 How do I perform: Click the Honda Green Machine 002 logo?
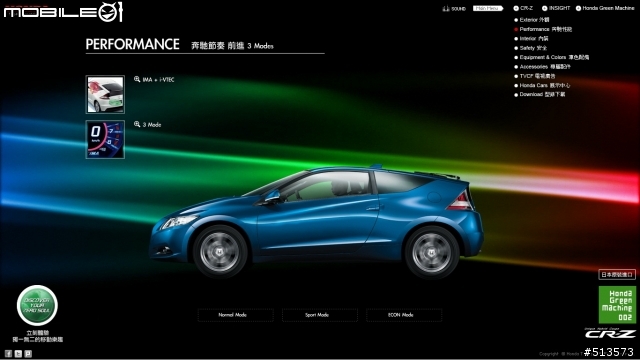click(617, 304)
